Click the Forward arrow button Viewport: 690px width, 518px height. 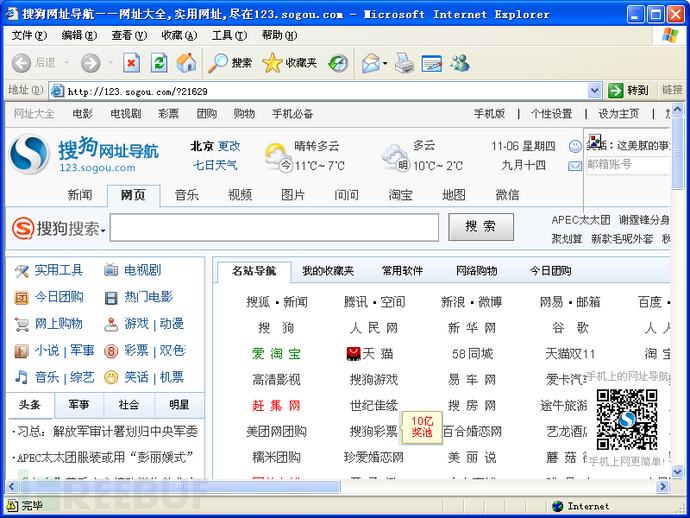[x=91, y=63]
